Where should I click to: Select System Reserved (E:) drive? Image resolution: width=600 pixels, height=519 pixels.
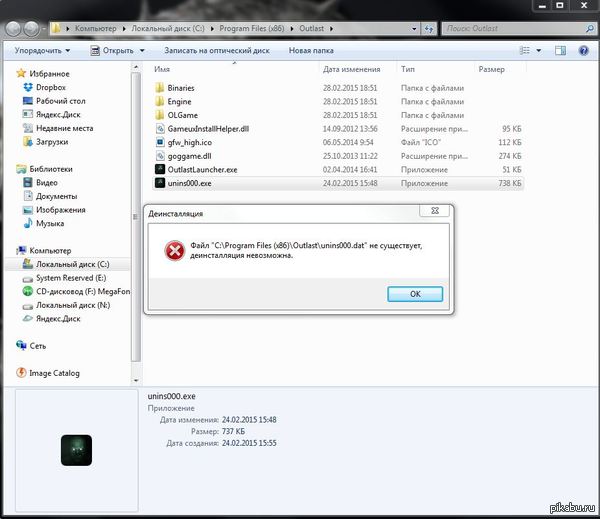64,278
